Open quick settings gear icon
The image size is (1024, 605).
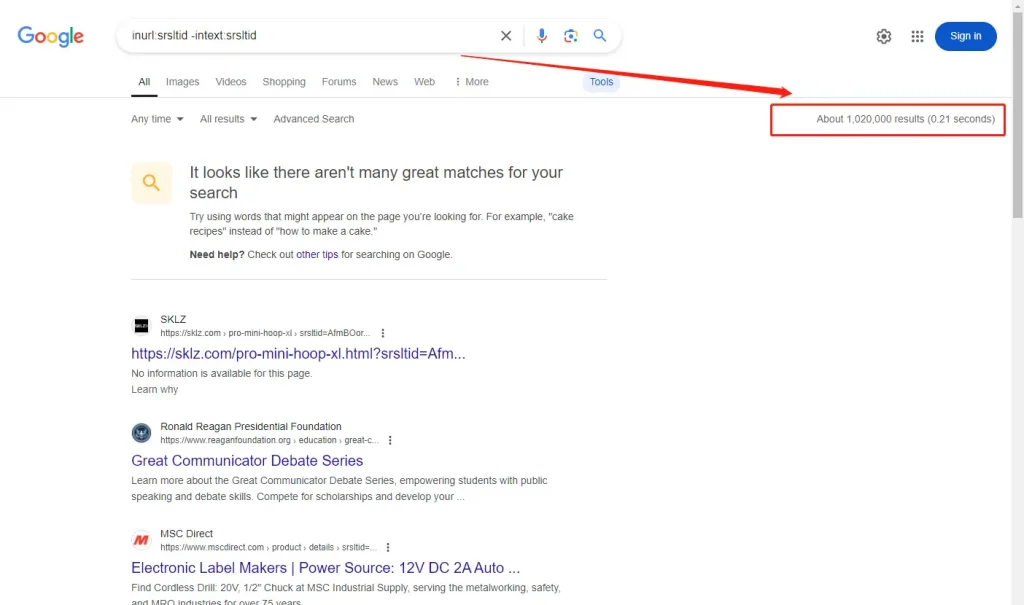pyautogui.click(x=884, y=37)
